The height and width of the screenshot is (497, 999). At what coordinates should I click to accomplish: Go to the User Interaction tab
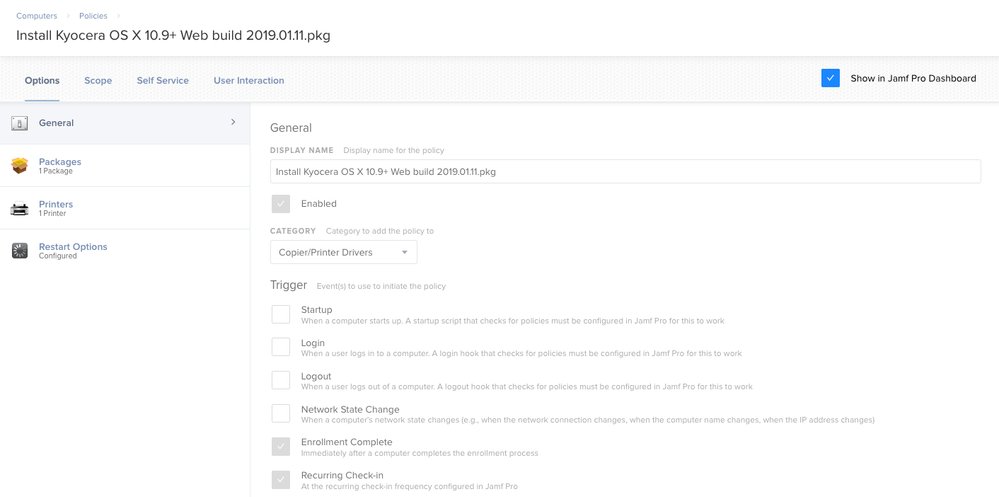click(x=249, y=80)
